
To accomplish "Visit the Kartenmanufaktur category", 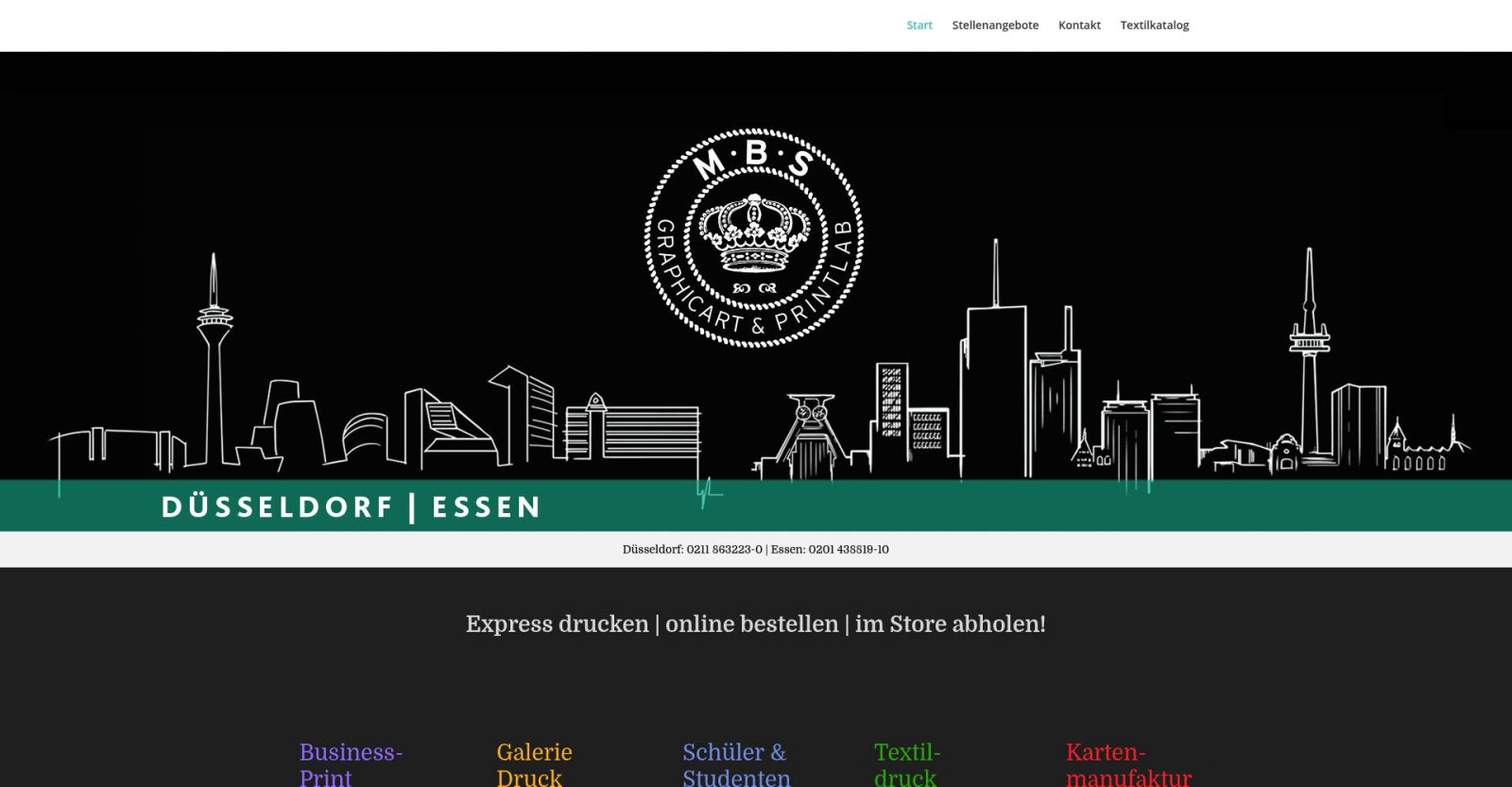I will pyautogui.click(x=1128, y=764).
